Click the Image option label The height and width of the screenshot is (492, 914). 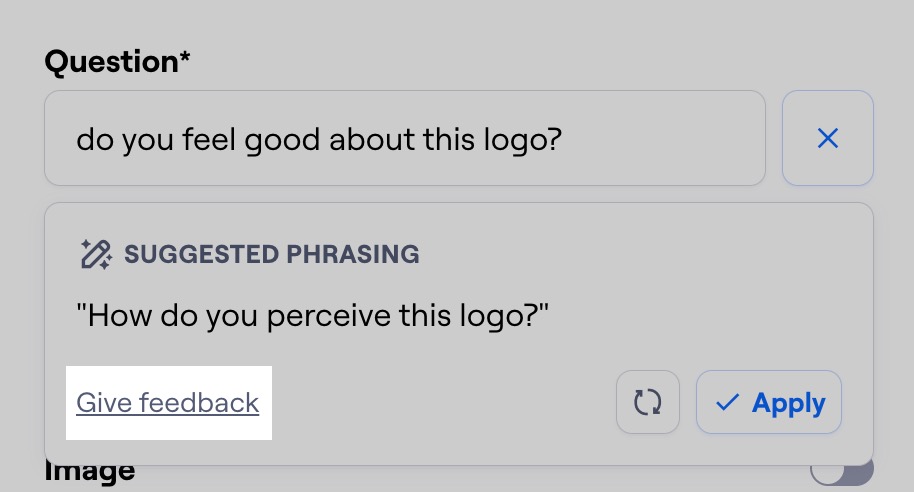pos(90,471)
